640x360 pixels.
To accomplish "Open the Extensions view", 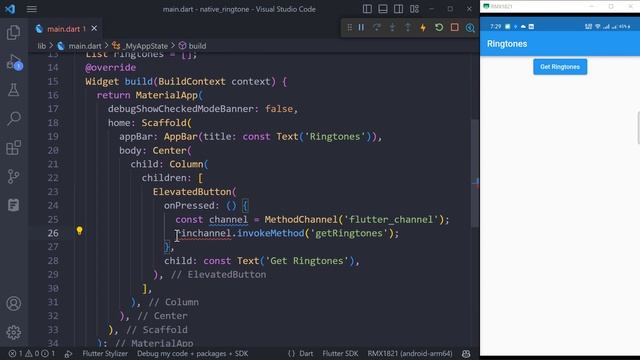I will pyautogui.click(x=13, y=147).
